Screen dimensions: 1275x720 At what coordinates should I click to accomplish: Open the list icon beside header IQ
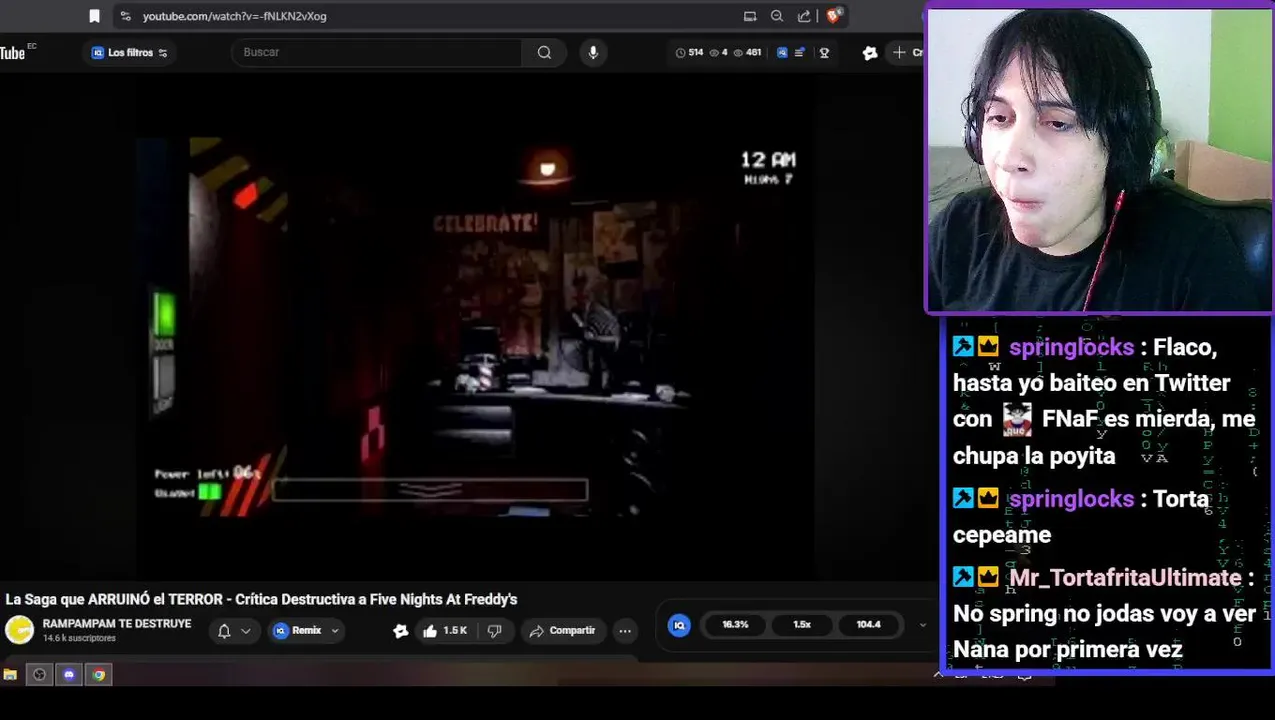coord(799,52)
